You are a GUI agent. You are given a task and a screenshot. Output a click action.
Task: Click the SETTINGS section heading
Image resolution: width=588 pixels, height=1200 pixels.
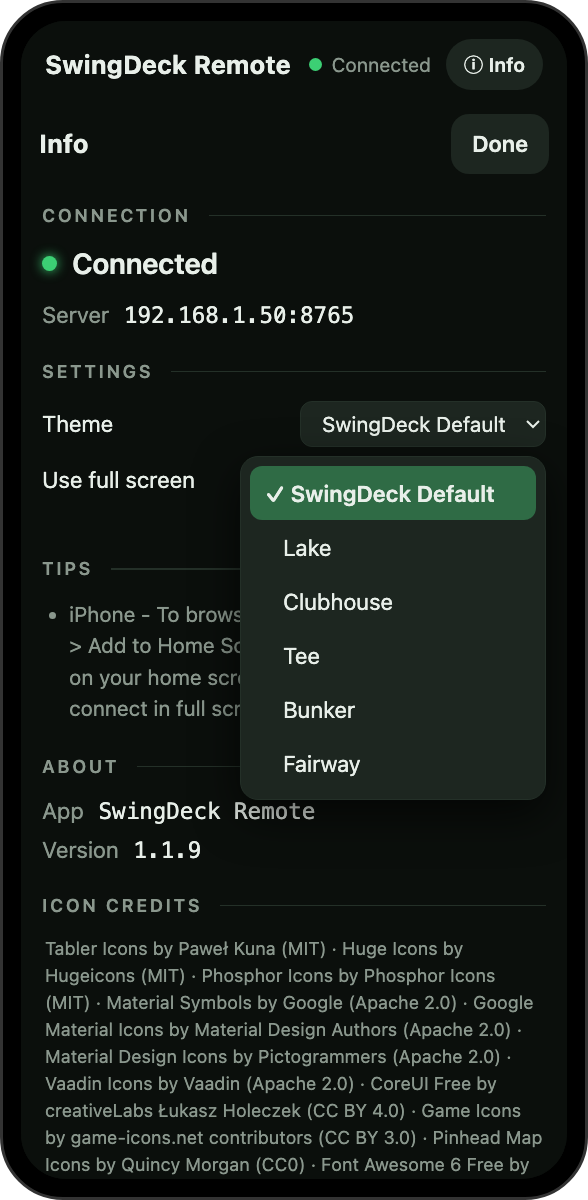(x=97, y=372)
